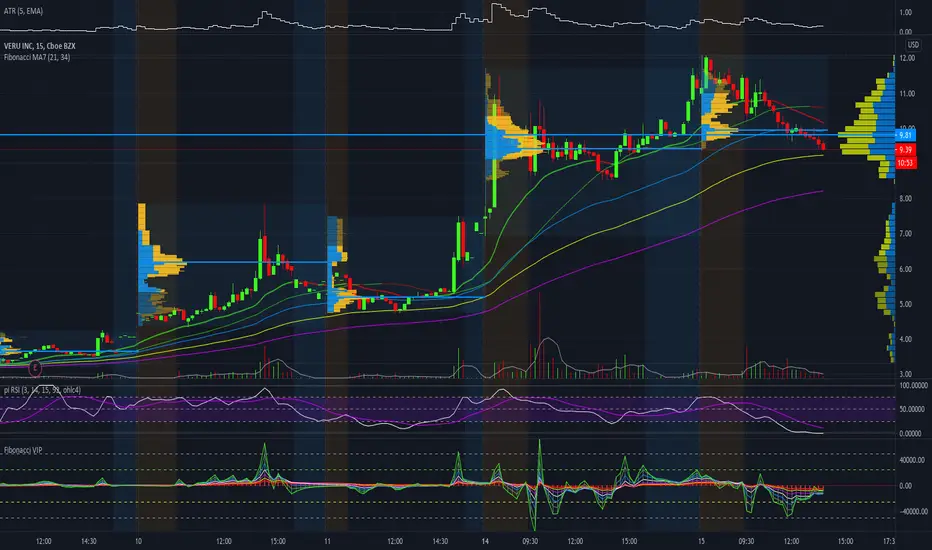Screen dimensions: 932x550
Task: Click the 50.00000 RSI scale label
Action: pyautogui.click(x=912, y=409)
